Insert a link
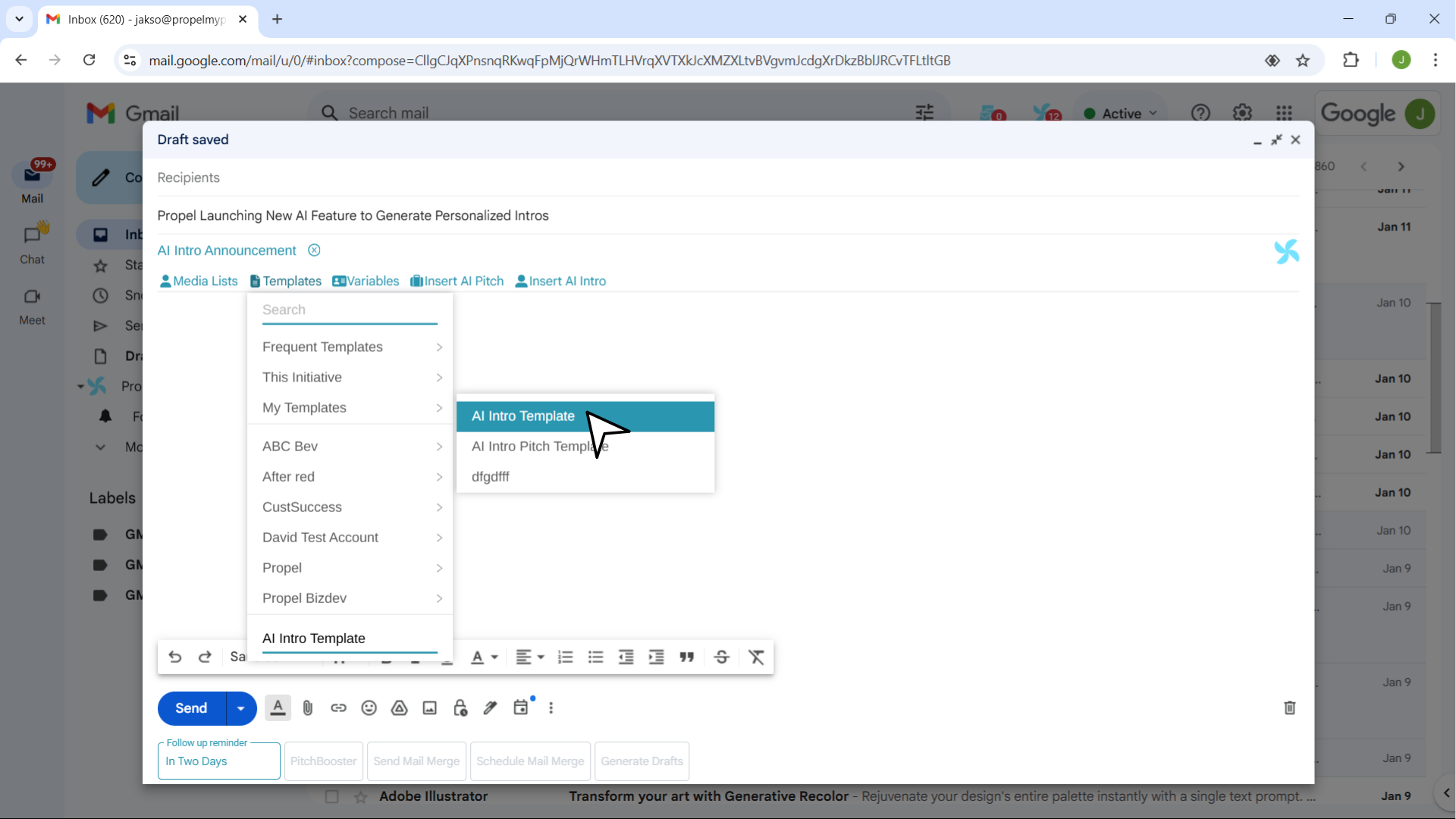The width and height of the screenshot is (1456, 819). pyautogui.click(x=338, y=708)
